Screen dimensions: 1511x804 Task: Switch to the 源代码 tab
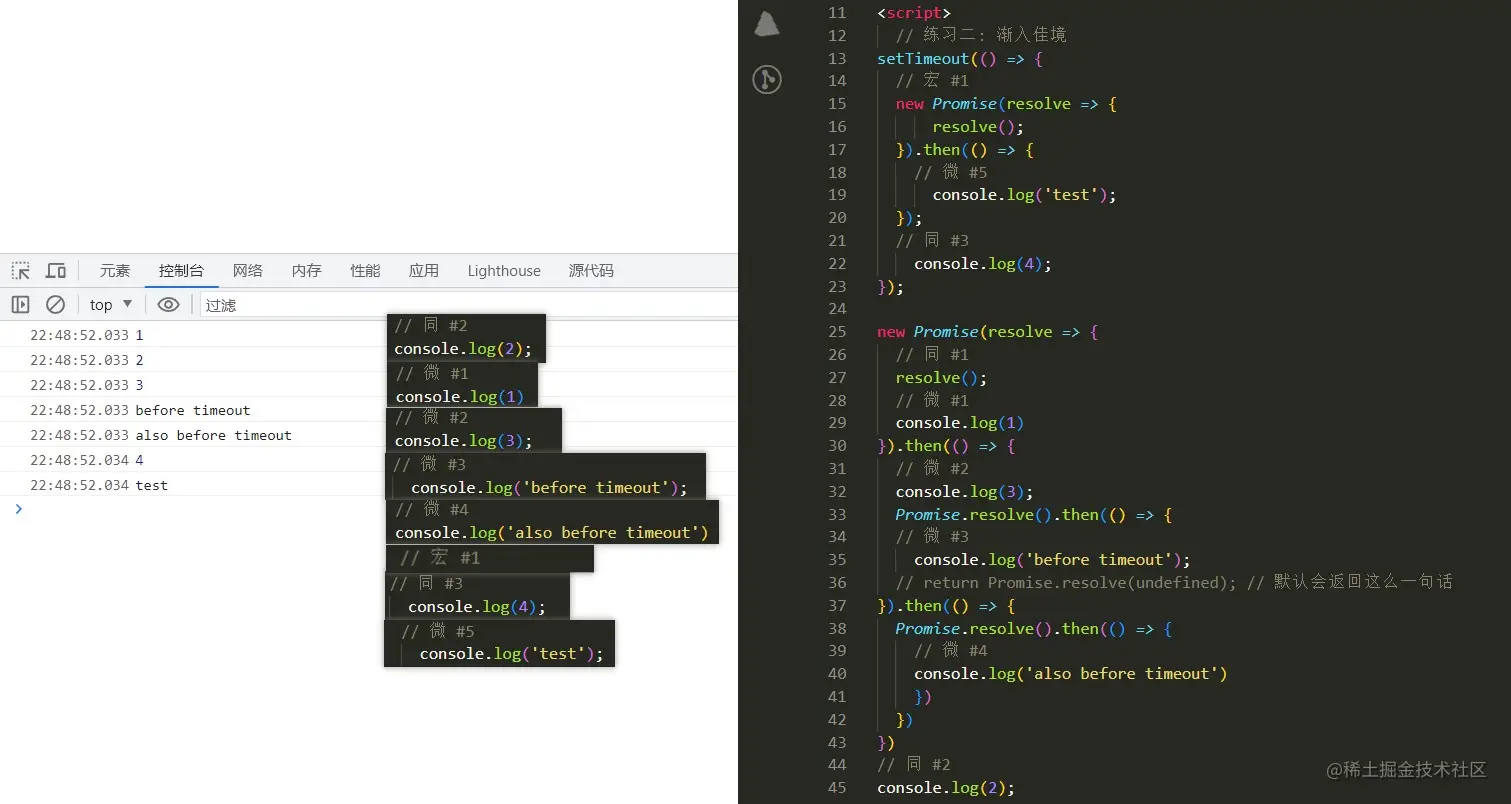[591, 271]
